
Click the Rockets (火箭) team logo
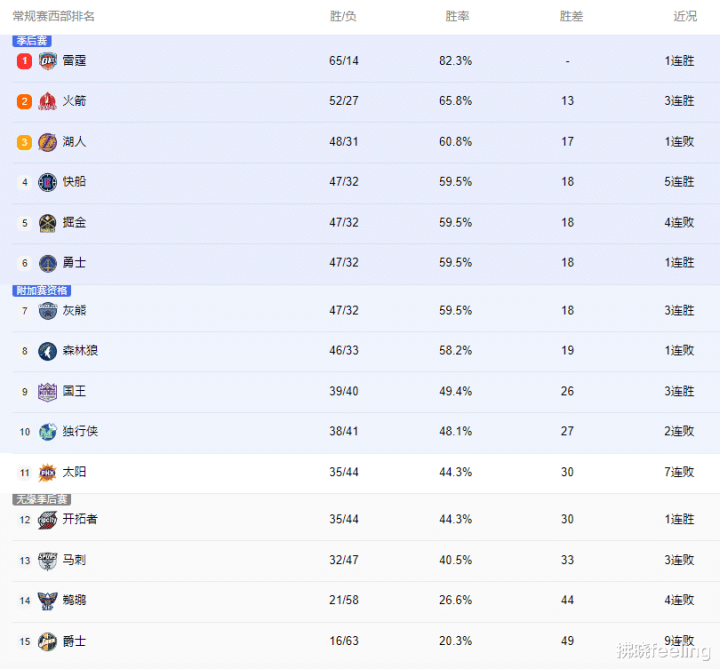(48, 101)
